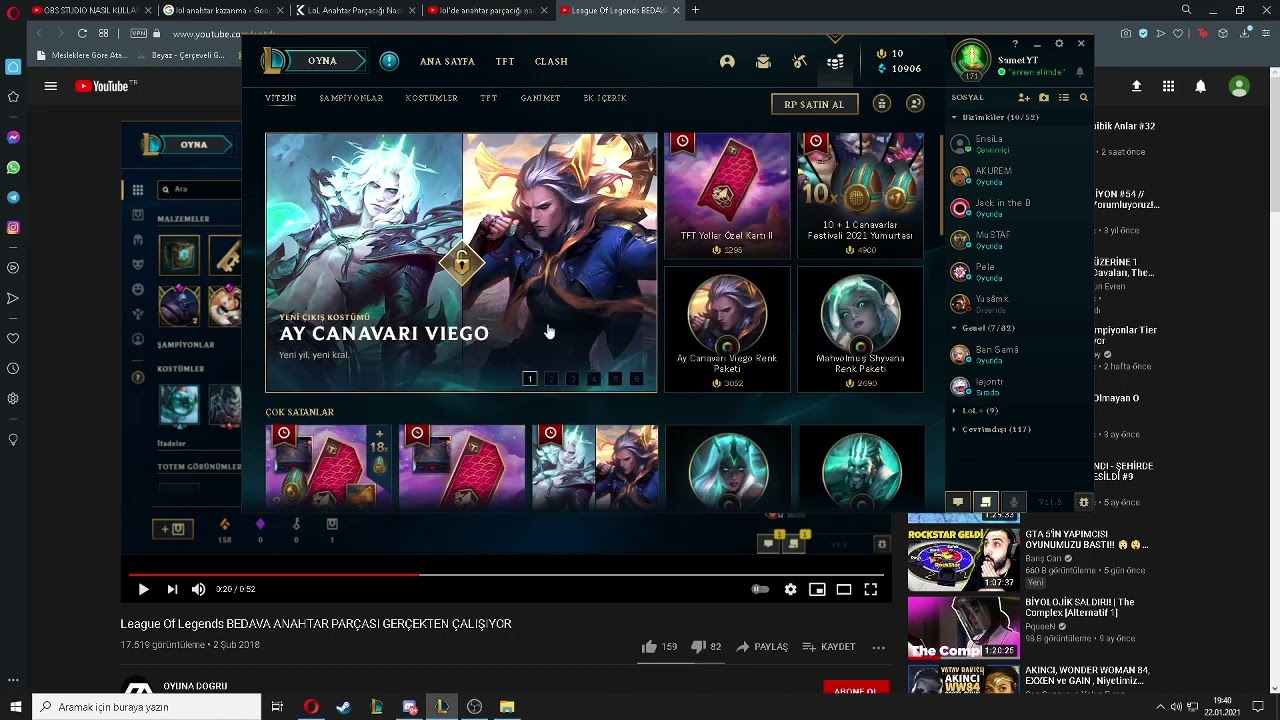Viewport: 1280px width, 720px height.
Task: Open WhatsApp in Opera sidebar
Action: pos(13,167)
